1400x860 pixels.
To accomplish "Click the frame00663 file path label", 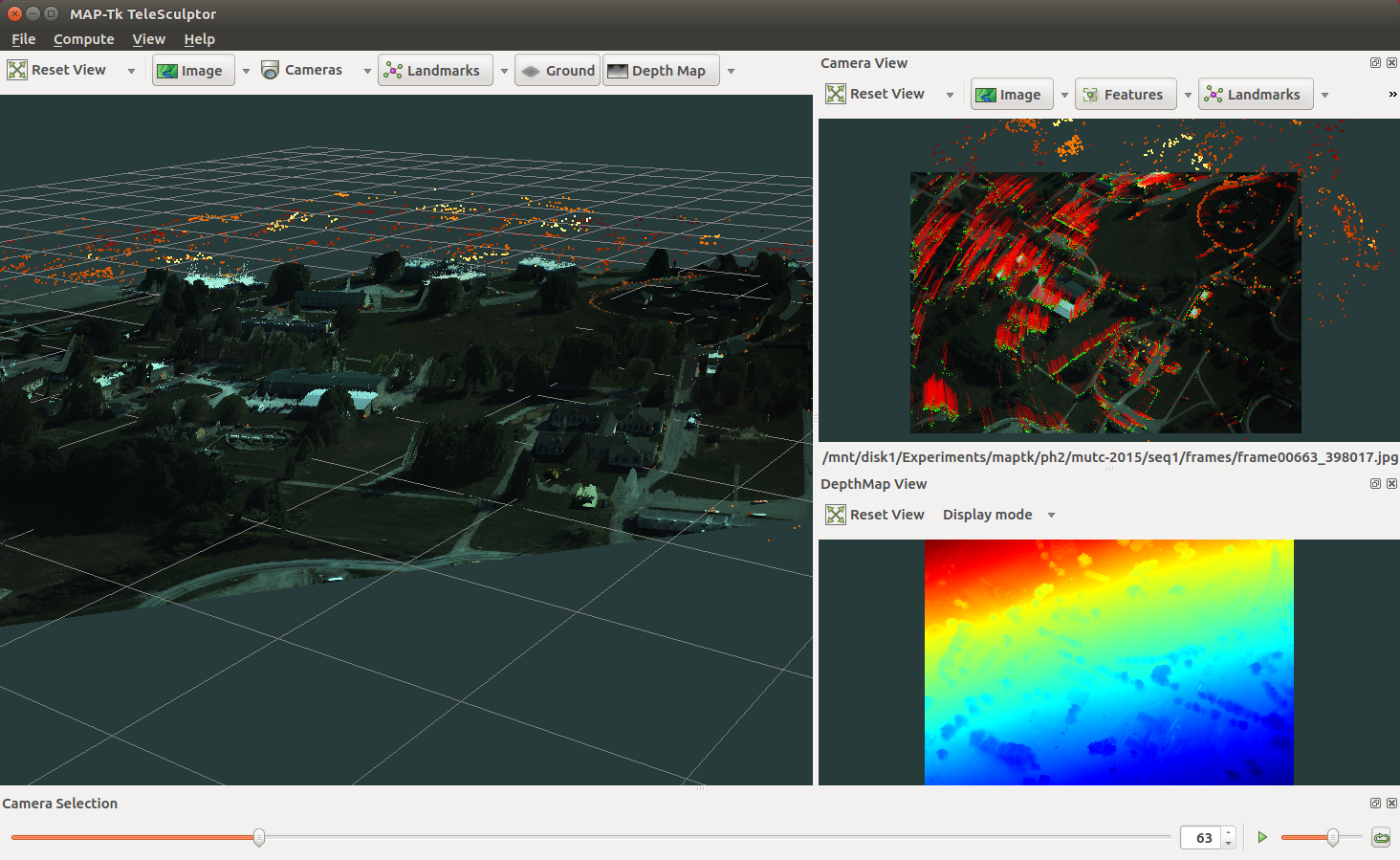I will pyautogui.click(x=1109, y=457).
